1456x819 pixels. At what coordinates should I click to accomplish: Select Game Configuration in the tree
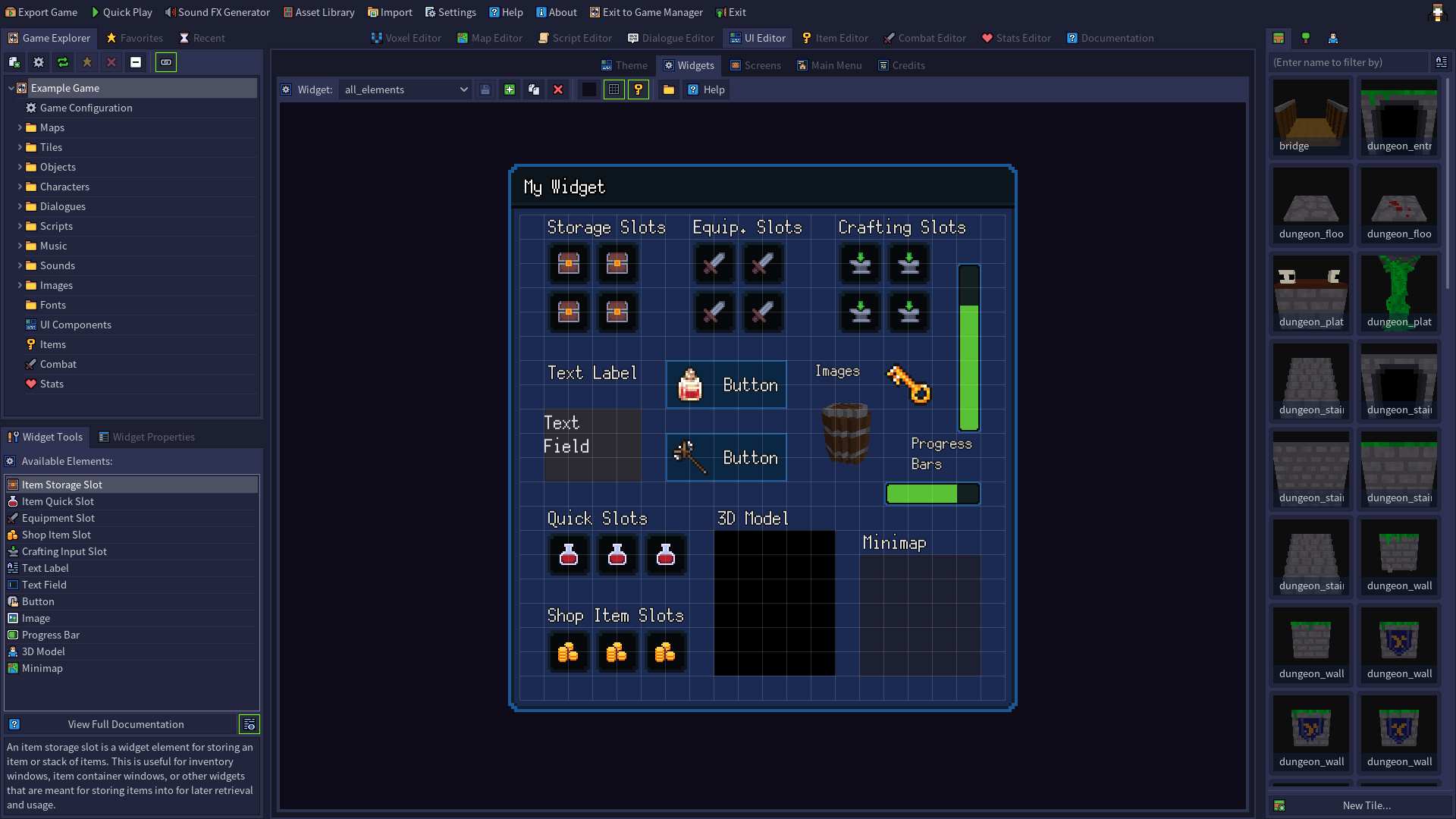pyautogui.click(x=86, y=108)
